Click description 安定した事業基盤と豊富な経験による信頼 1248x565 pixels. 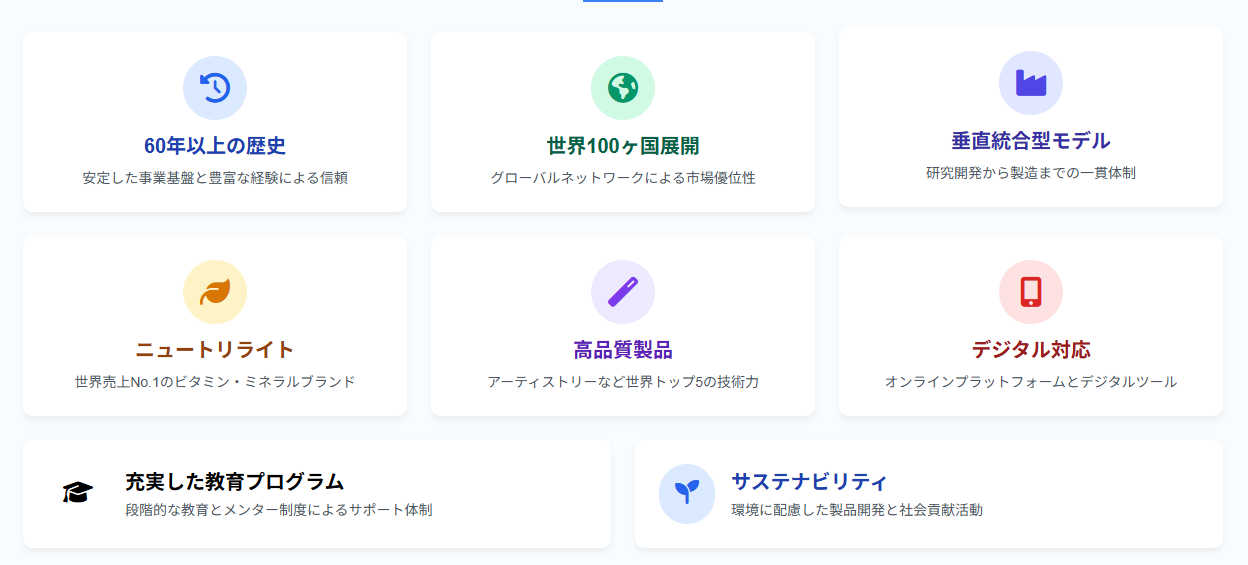click(x=215, y=178)
